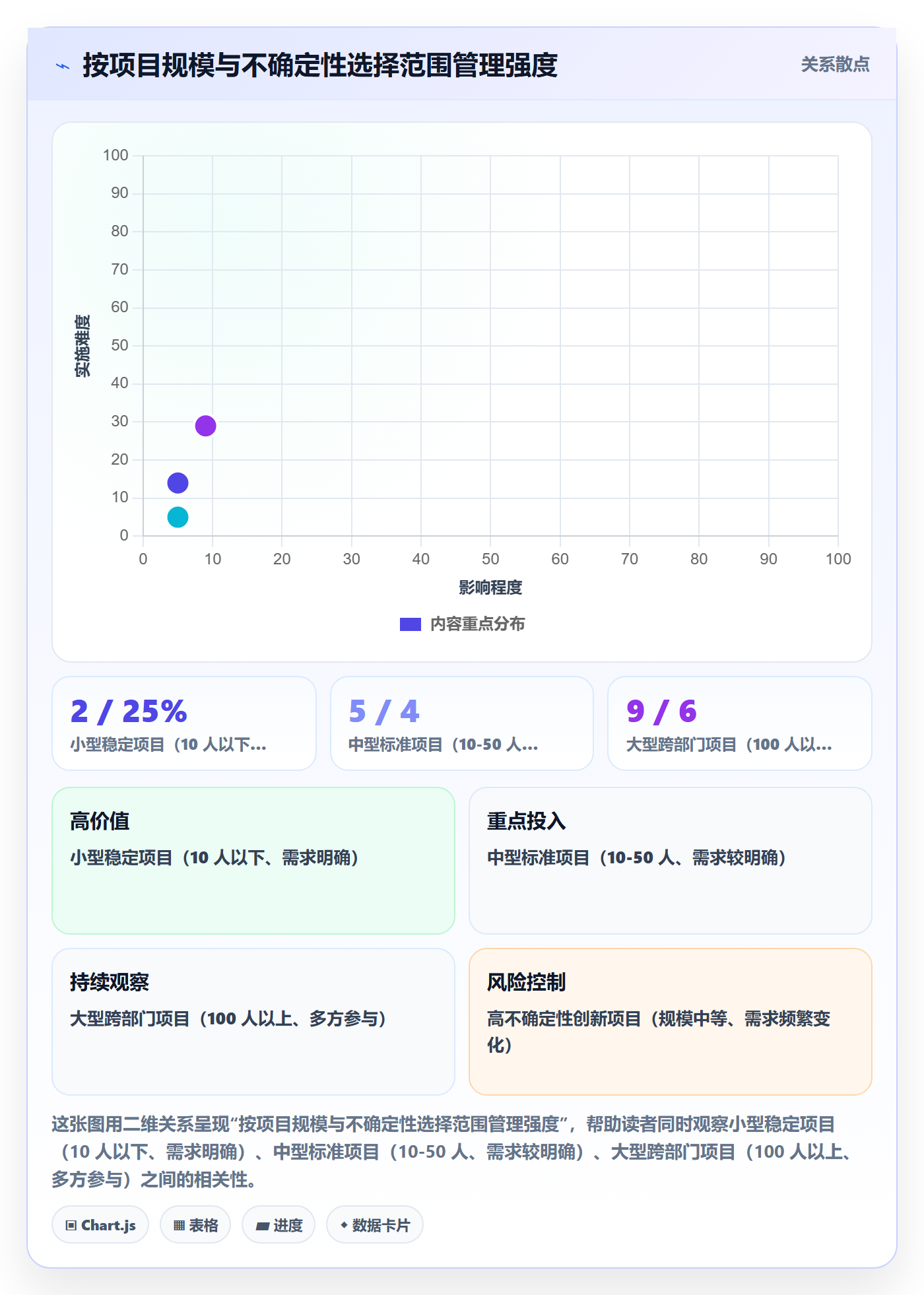Select the purple scatter point on the chart
This screenshot has height=1295, width=924.
tap(205, 426)
